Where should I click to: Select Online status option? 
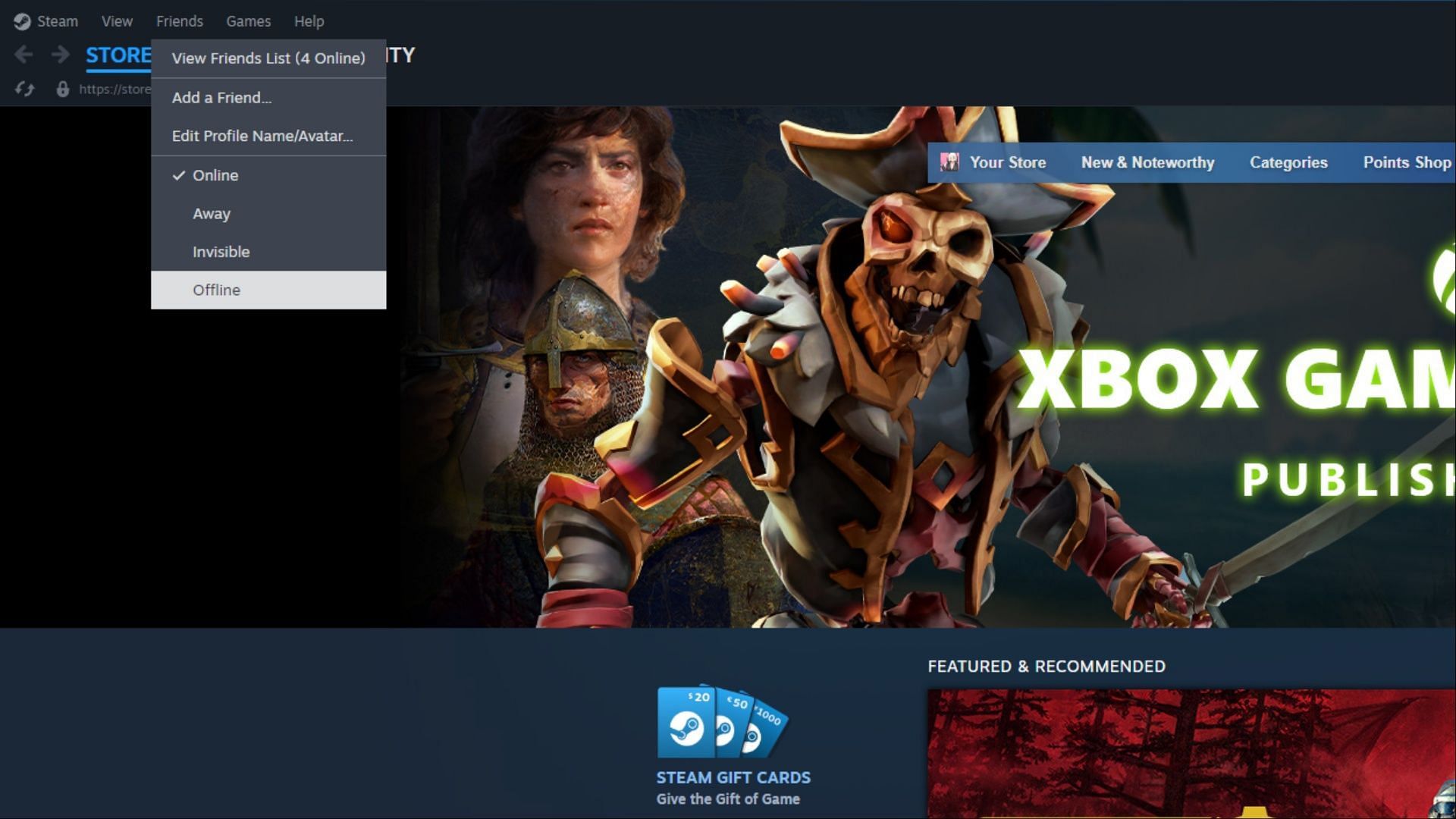215,174
